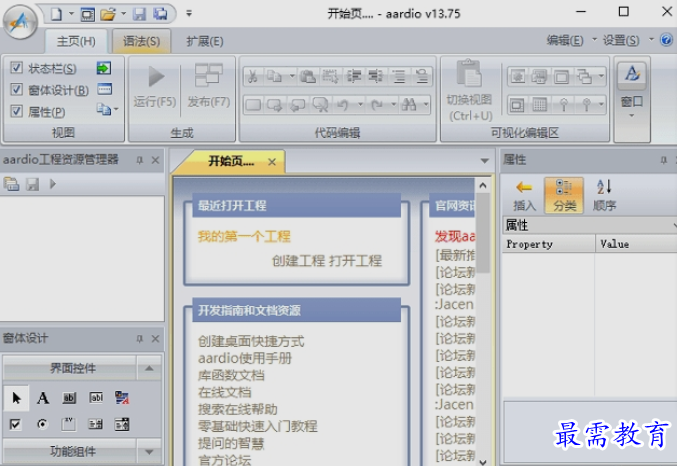Select the group box 'xy' control
This screenshot has height=466, width=677.
tap(69, 424)
